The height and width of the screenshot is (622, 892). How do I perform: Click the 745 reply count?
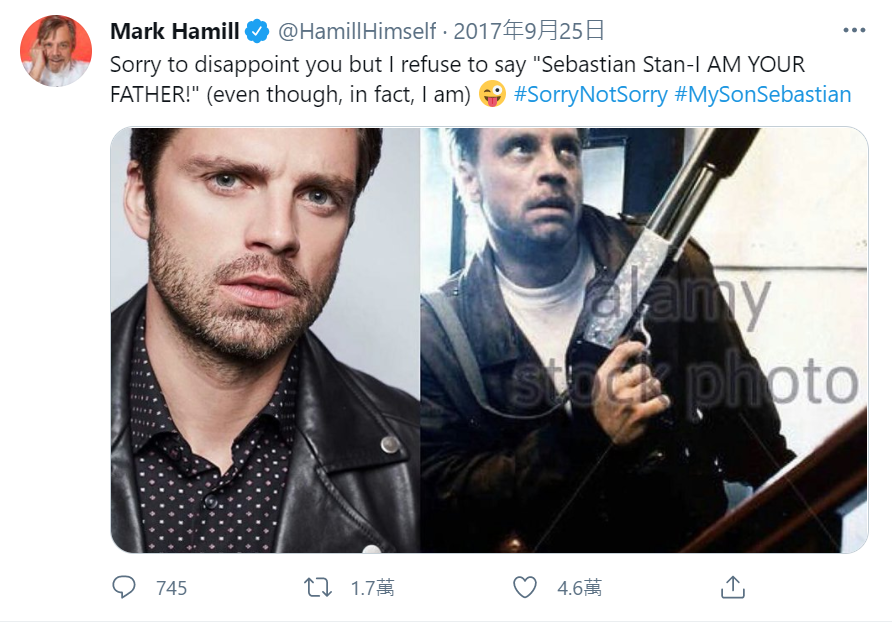coord(172,588)
